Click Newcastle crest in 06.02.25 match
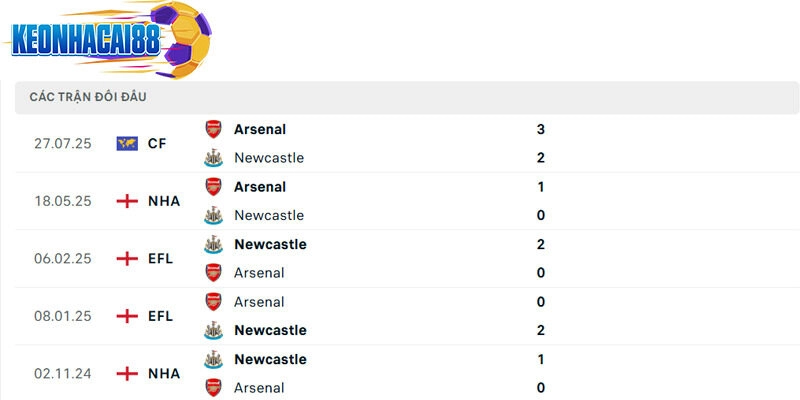800x400 pixels. tap(213, 244)
